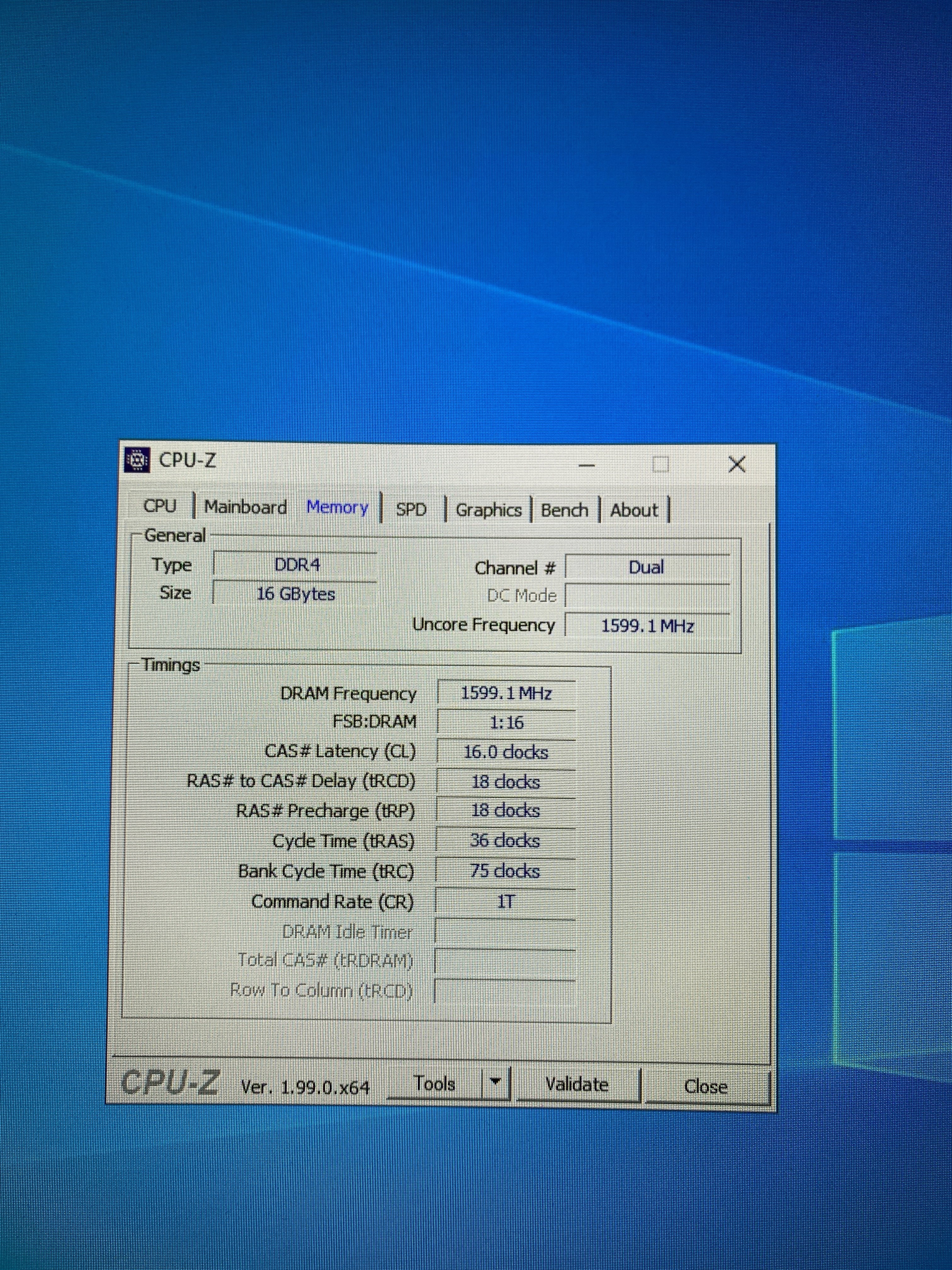Image resolution: width=952 pixels, height=1270 pixels.
Task: Click the disabled maximize button
Action: [x=661, y=464]
